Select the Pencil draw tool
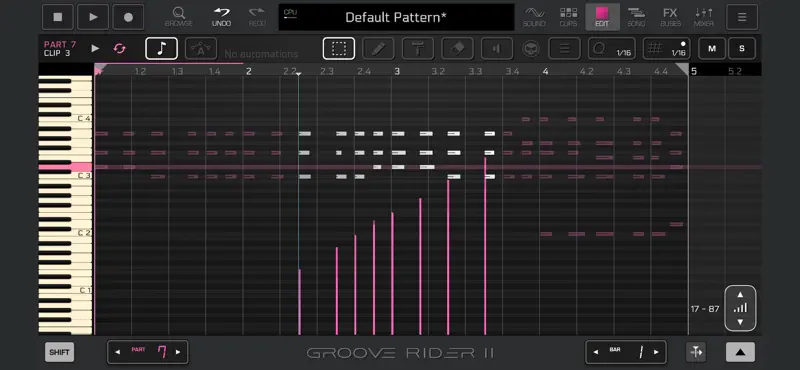800x370 pixels. pyautogui.click(x=378, y=48)
